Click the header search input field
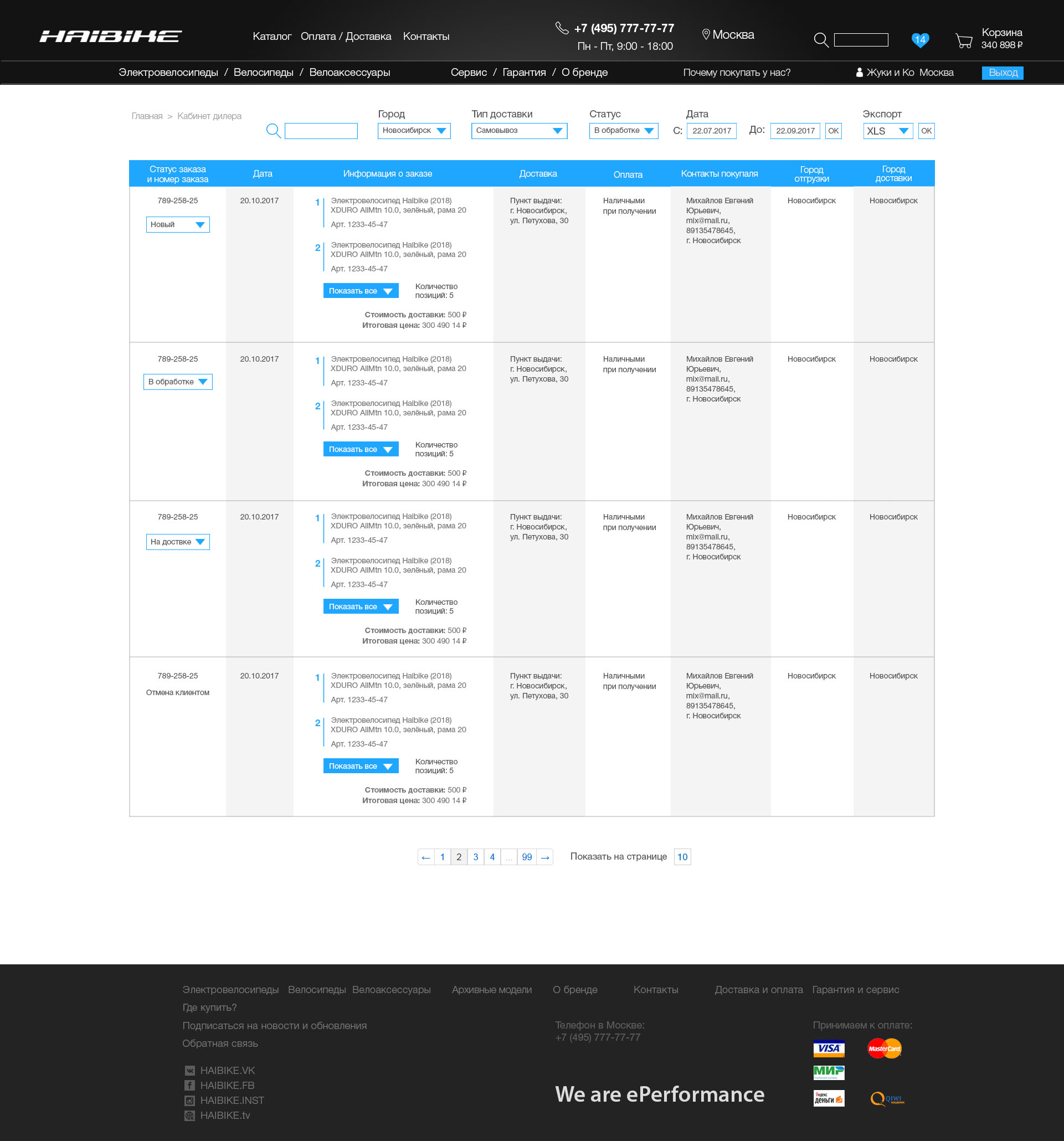This screenshot has height=1141, width=1064. [x=861, y=39]
